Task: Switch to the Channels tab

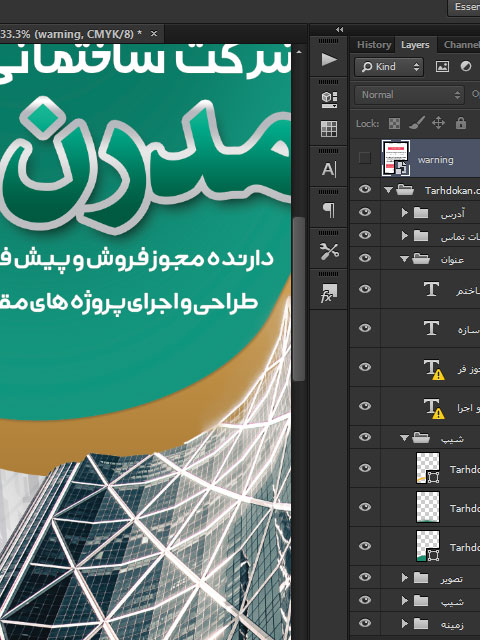Action: point(461,44)
